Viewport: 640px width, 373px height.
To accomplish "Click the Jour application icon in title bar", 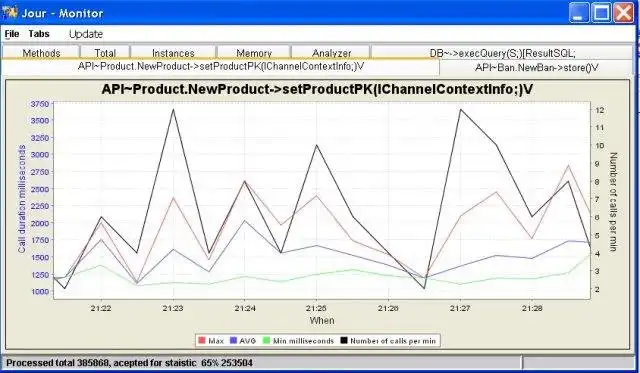I will [x=10, y=12].
